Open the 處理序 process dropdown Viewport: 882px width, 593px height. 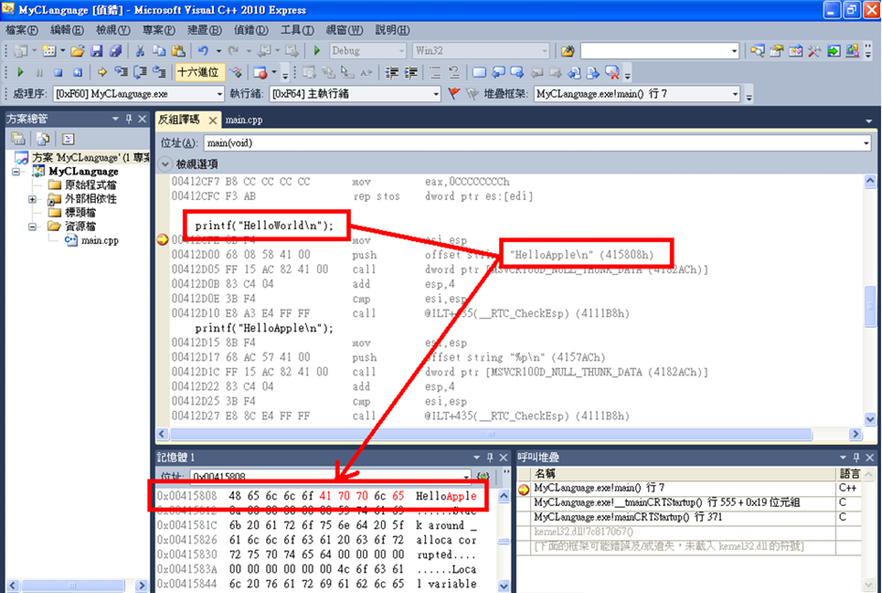point(219,94)
